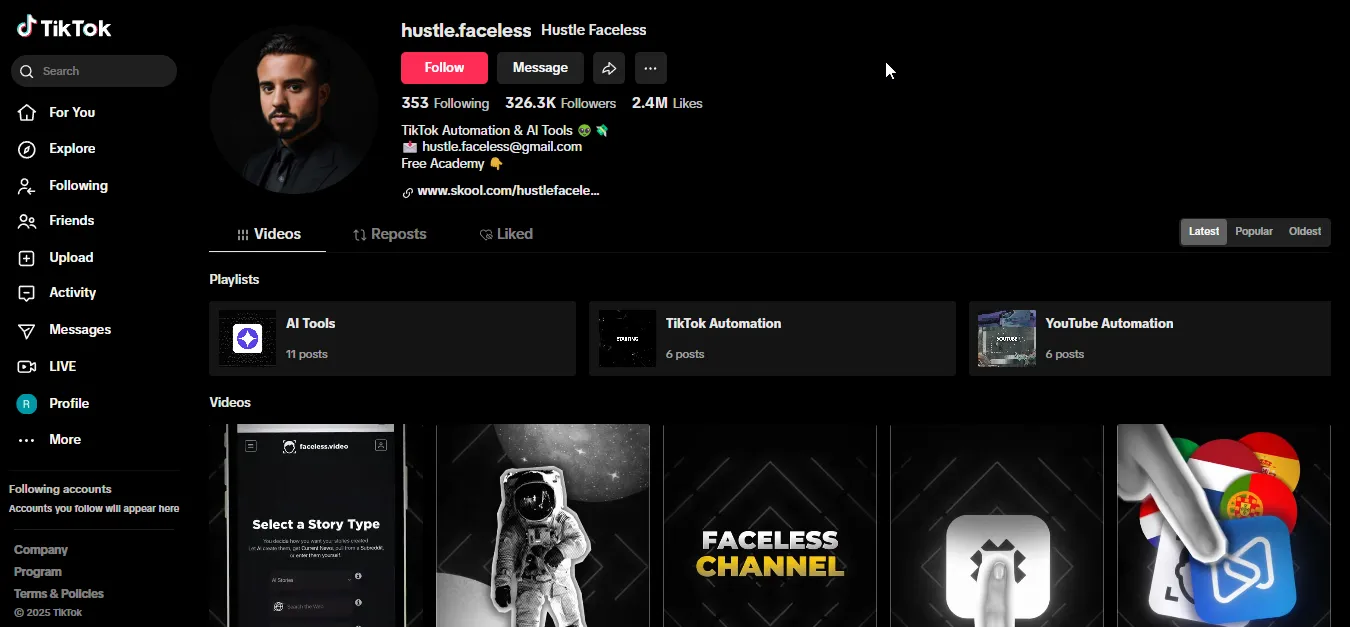Screen dimensions: 1350x627
Task: Click the hustle.faceless@gmail.com email text
Action: pyautogui.click(x=502, y=147)
